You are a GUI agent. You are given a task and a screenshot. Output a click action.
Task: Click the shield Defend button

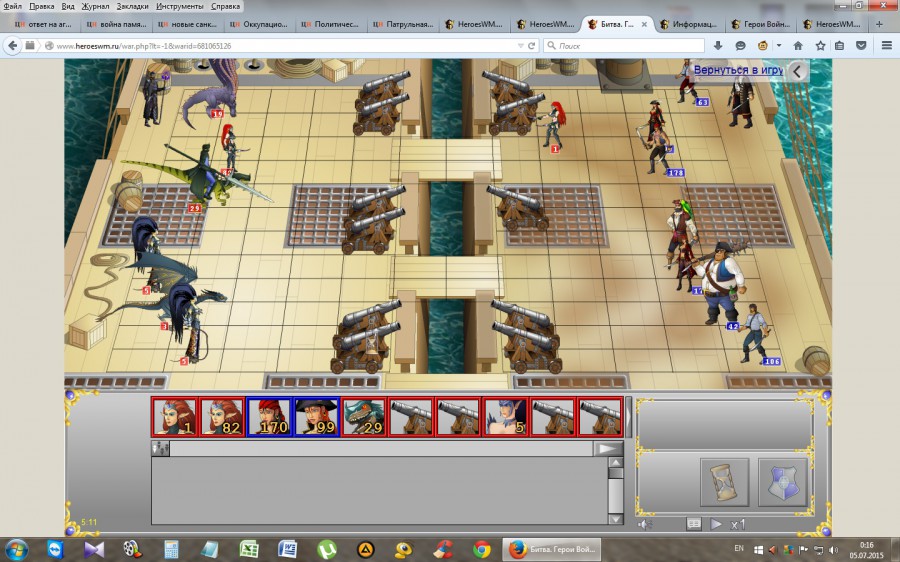[x=783, y=482]
